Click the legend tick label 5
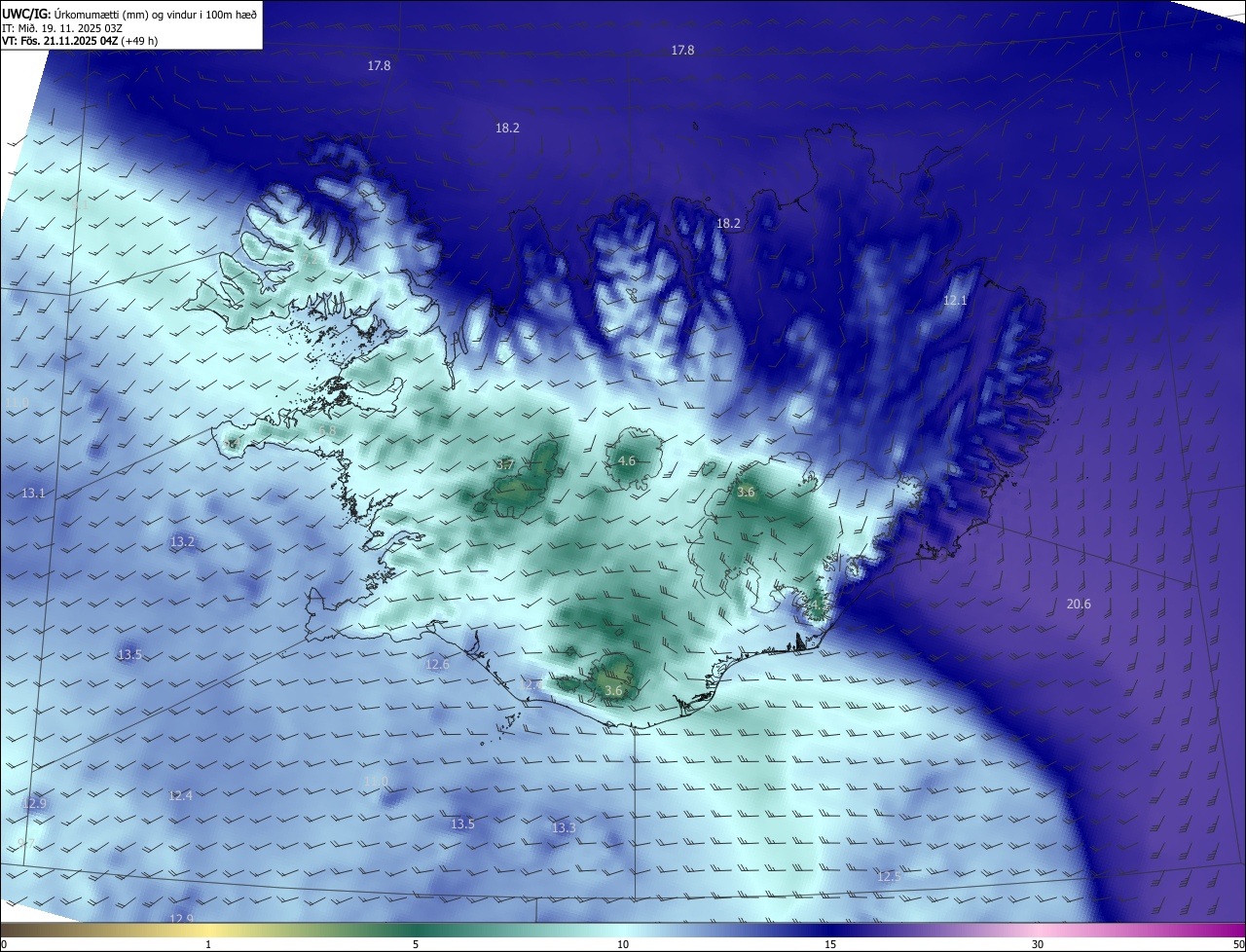 [x=416, y=944]
